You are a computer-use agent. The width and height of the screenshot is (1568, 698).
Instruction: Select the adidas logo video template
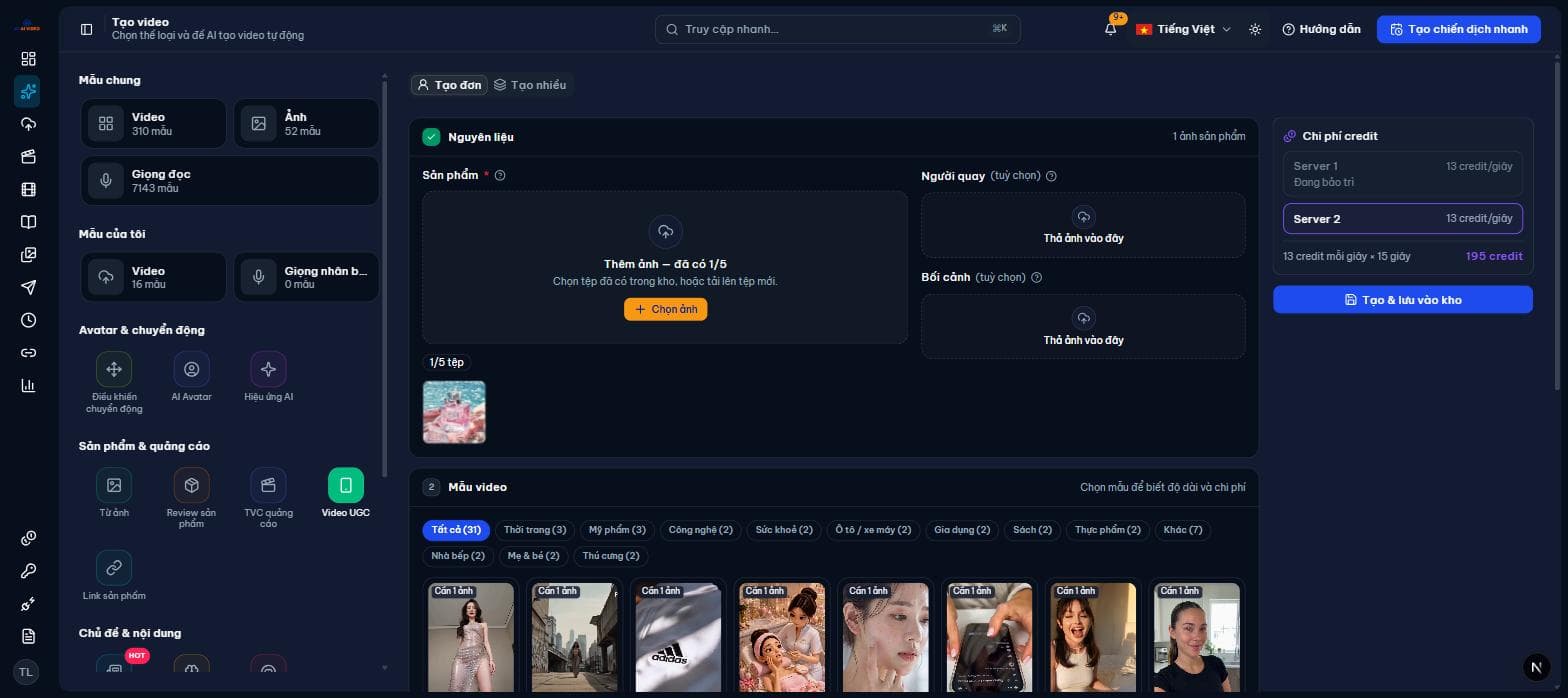678,637
